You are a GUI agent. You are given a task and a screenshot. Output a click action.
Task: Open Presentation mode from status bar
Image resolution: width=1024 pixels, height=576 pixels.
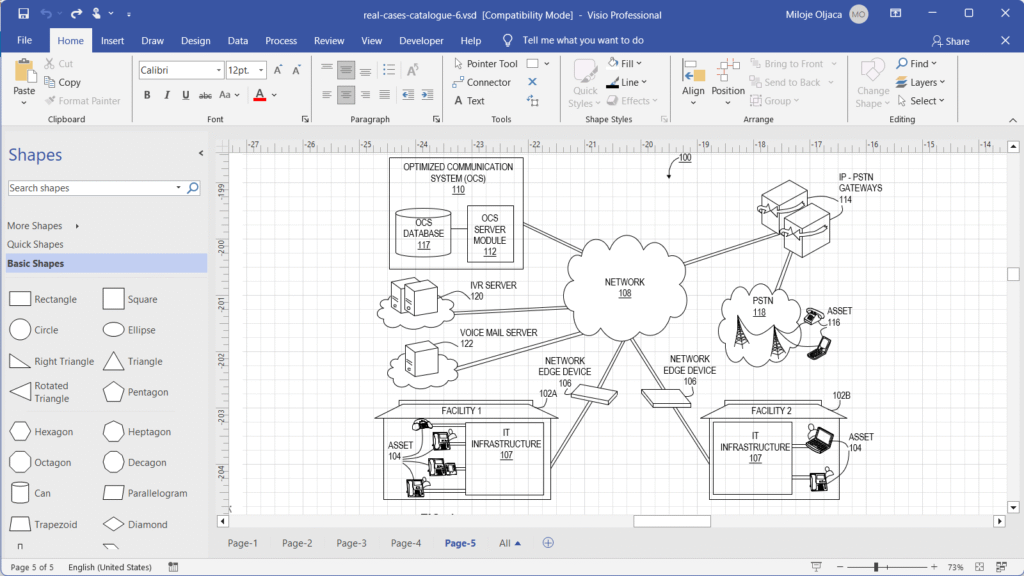[x=817, y=567]
